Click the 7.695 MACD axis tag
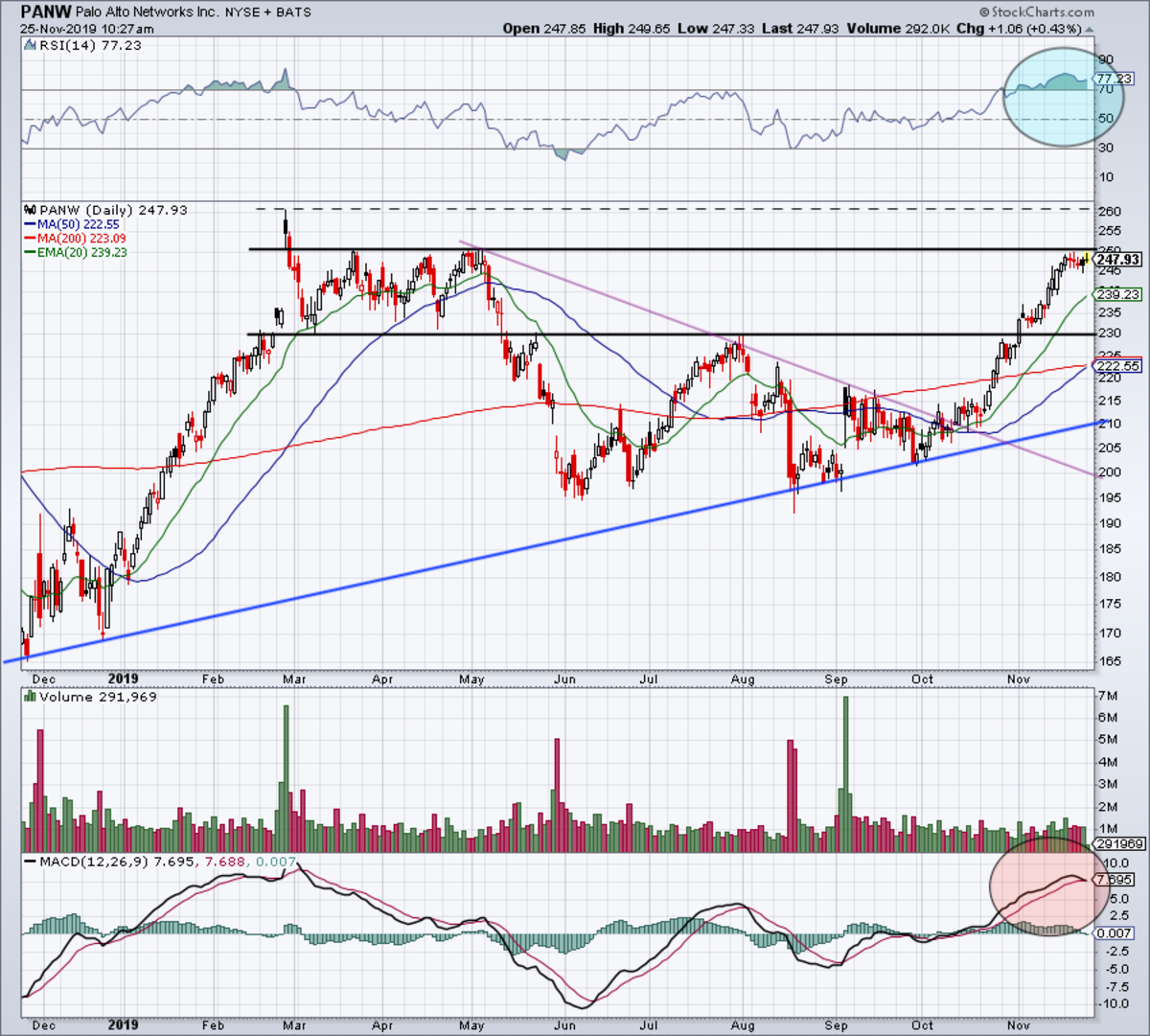 pyautogui.click(x=1115, y=879)
